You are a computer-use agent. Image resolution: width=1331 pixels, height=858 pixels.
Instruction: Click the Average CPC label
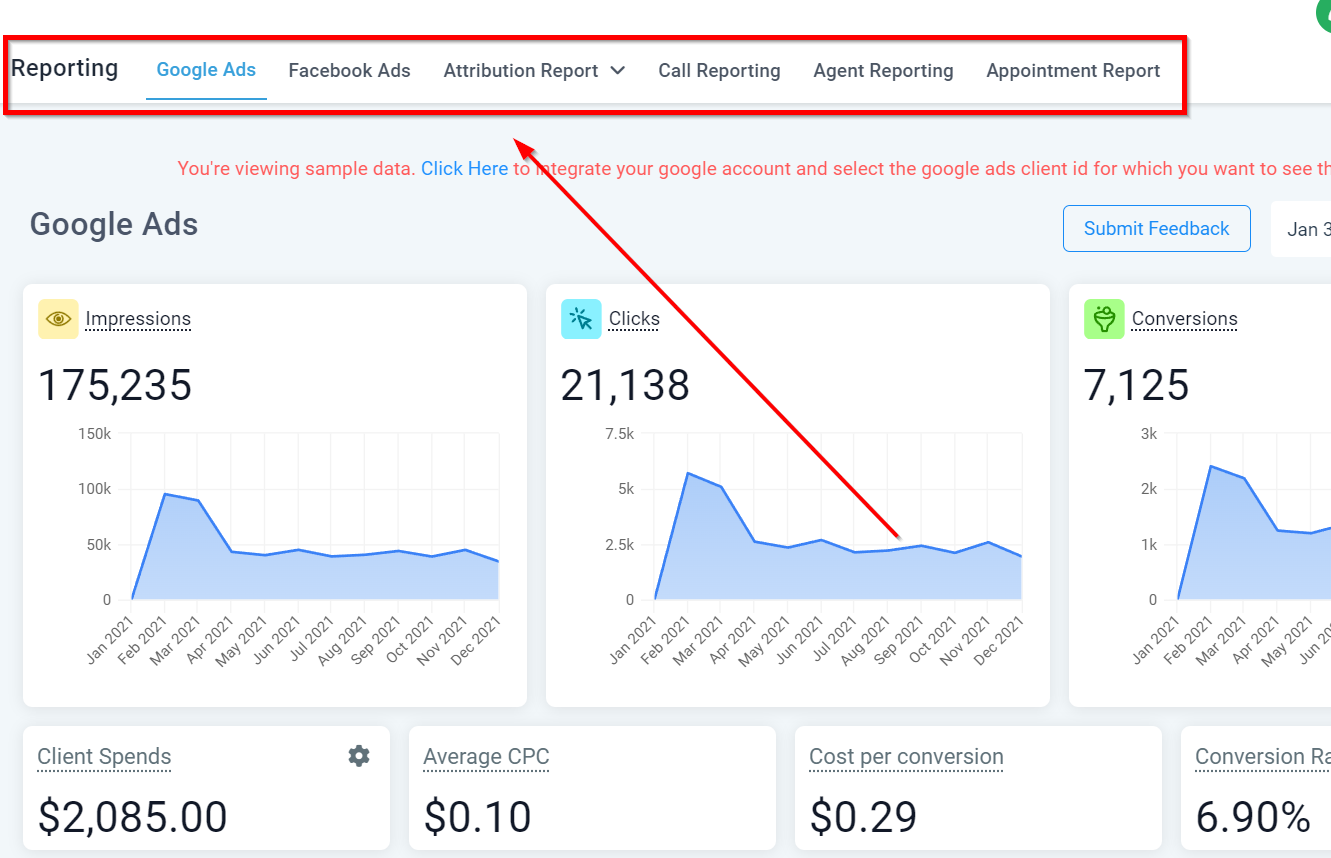coord(486,757)
